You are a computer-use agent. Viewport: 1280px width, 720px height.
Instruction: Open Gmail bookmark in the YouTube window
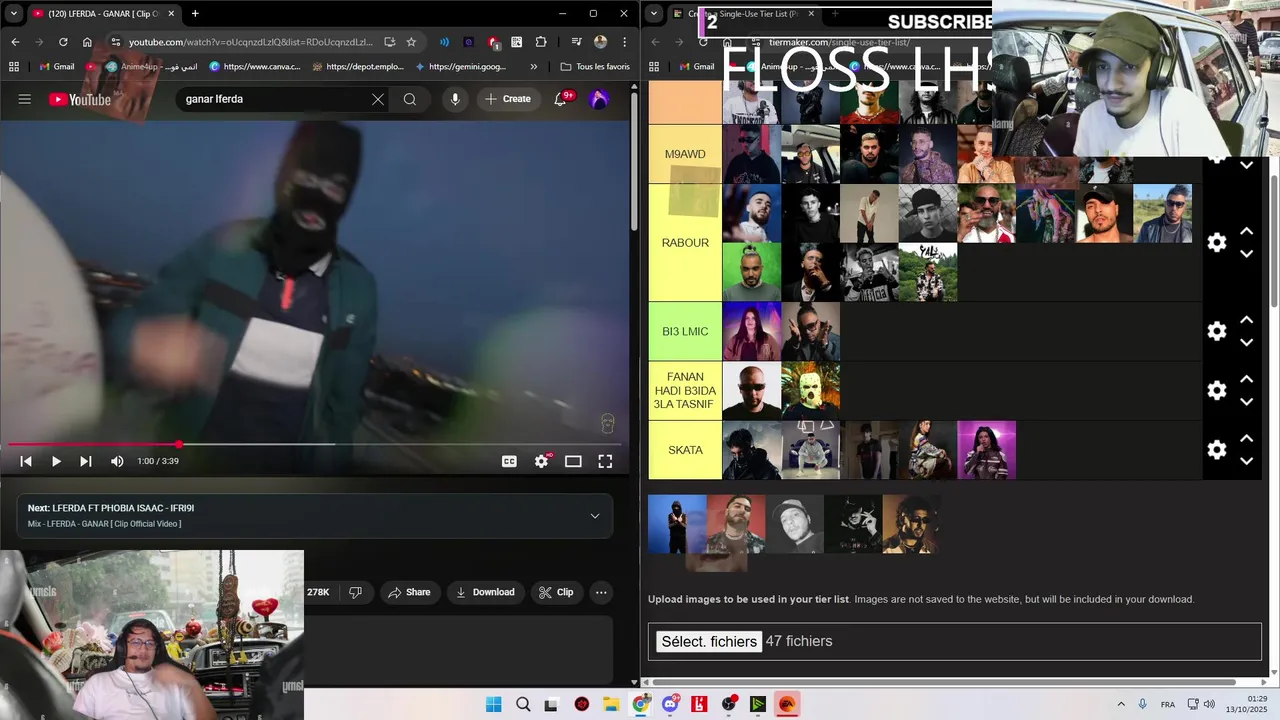[56, 67]
